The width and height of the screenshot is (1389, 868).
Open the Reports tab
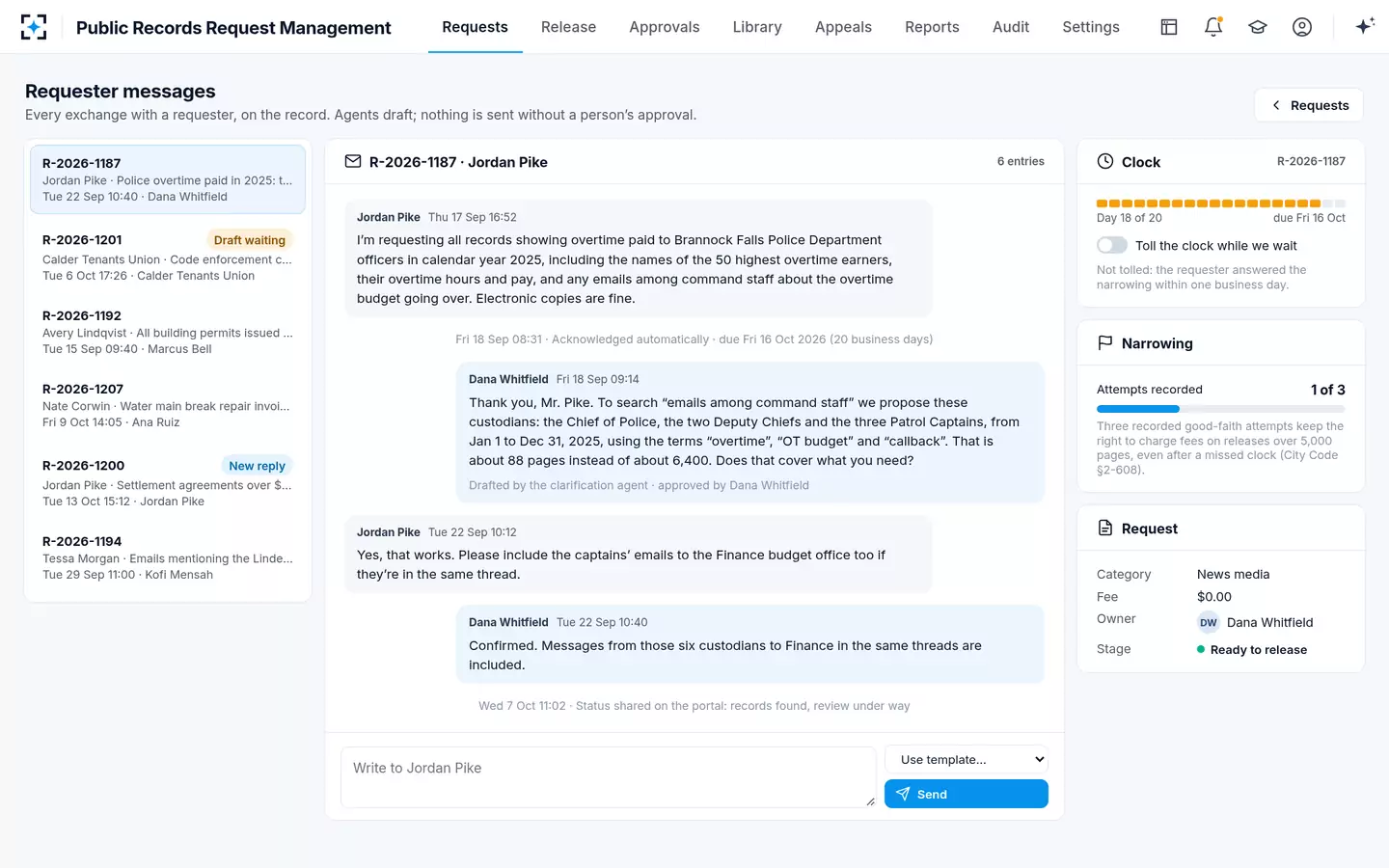click(x=932, y=27)
